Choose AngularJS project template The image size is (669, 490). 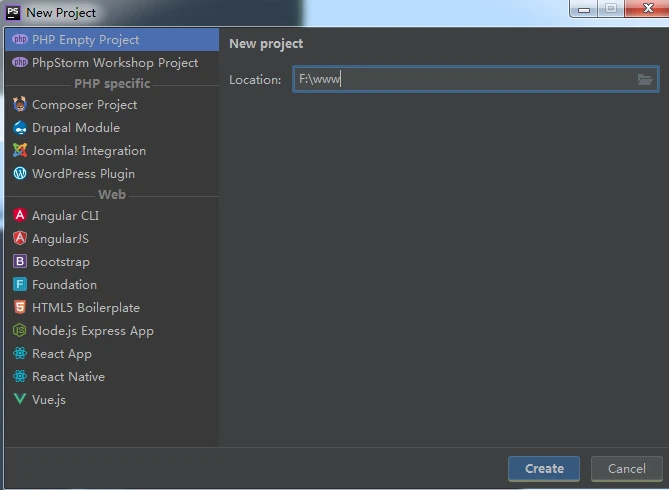click(x=60, y=239)
